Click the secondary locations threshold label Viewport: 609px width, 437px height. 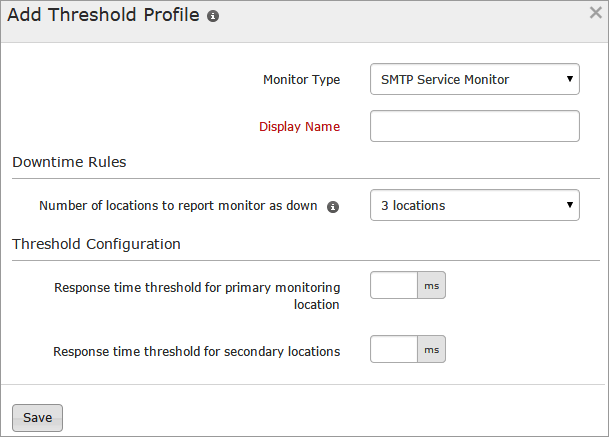click(x=196, y=351)
